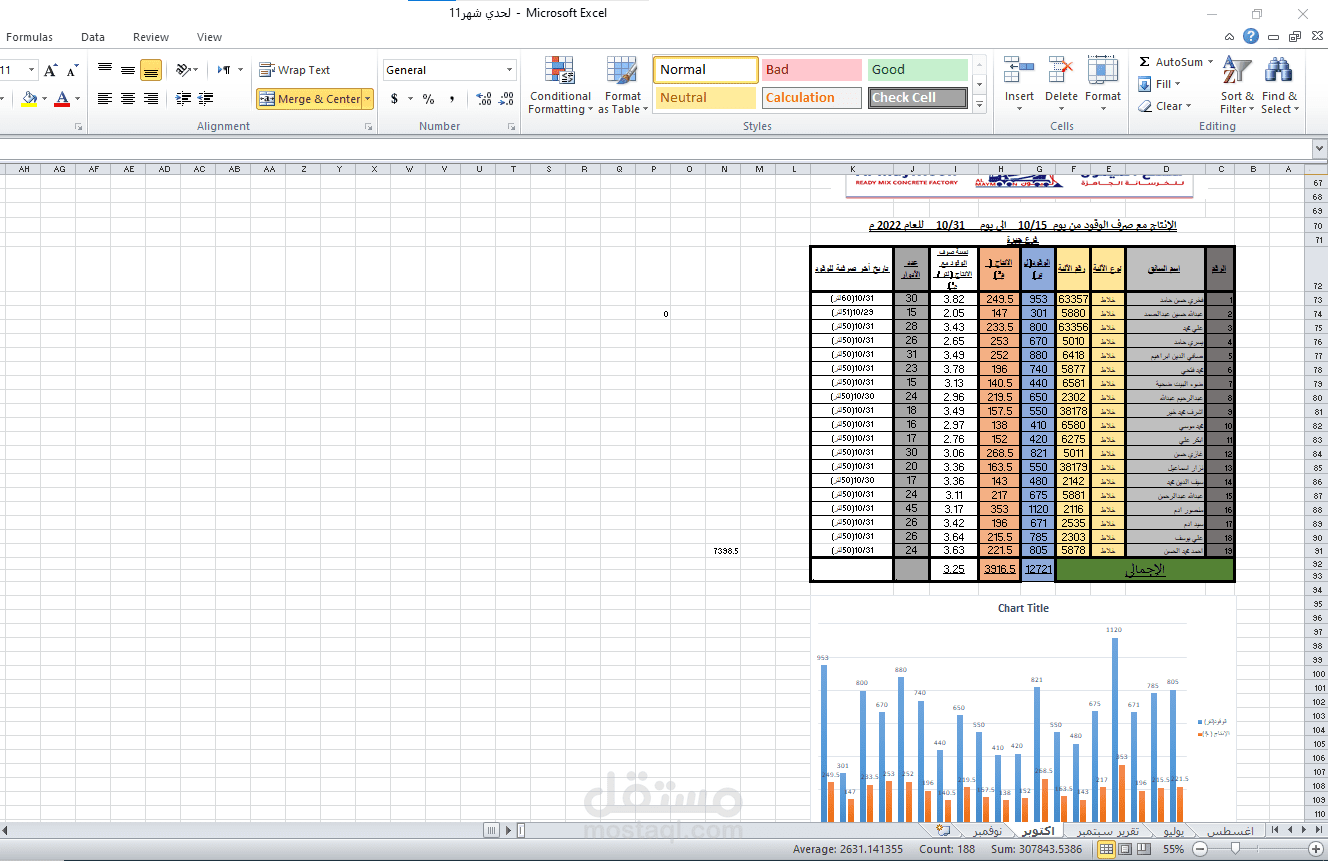Apply dollar accounting number format
1328x861 pixels.
pos(394,99)
